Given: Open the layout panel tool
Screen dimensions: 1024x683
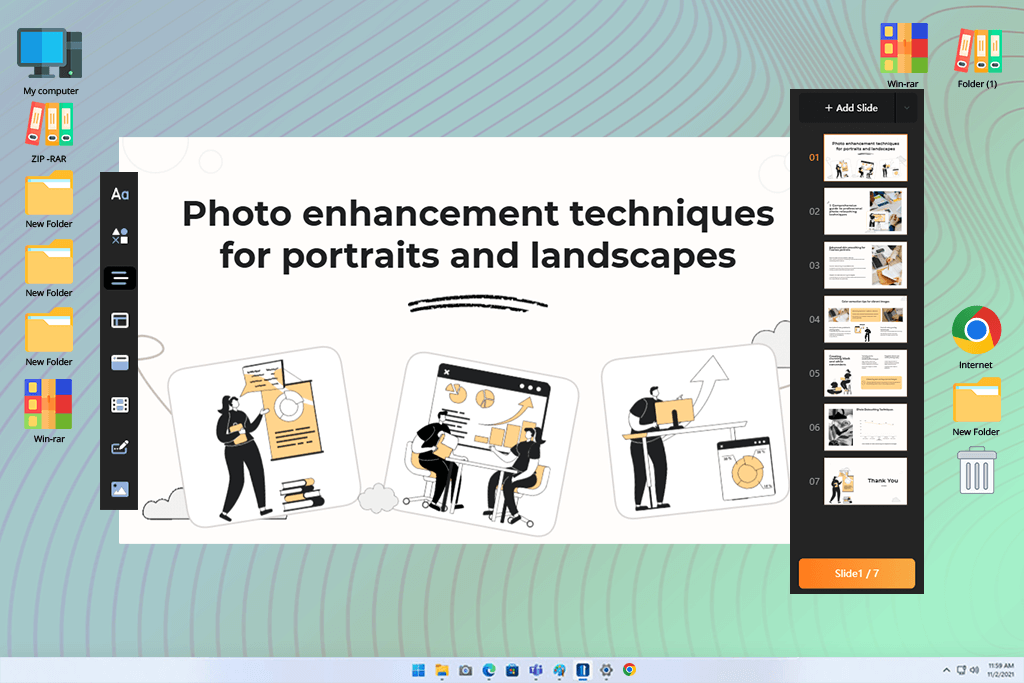Looking at the screenshot, I should 120,320.
